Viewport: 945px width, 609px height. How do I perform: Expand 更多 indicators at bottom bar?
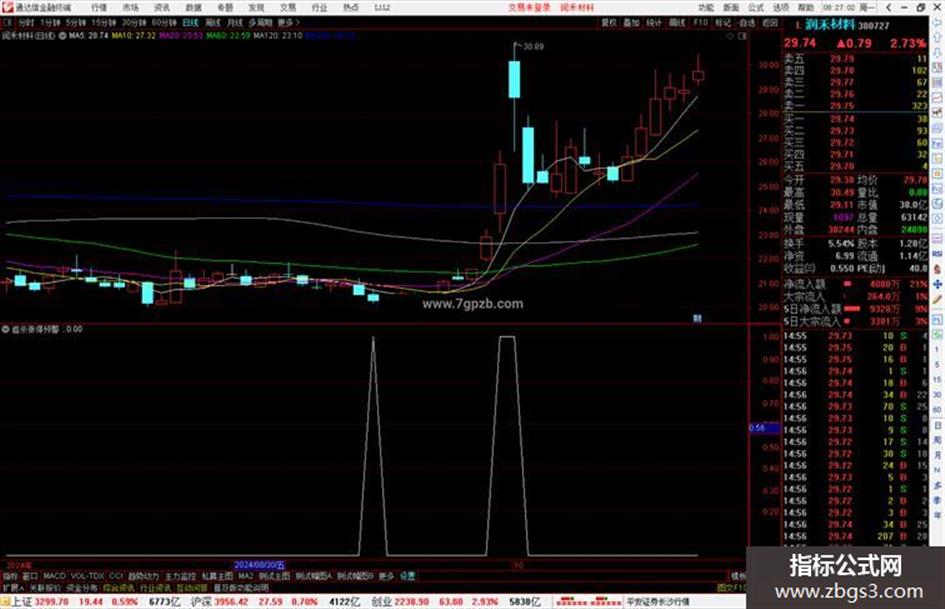click(386, 576)
